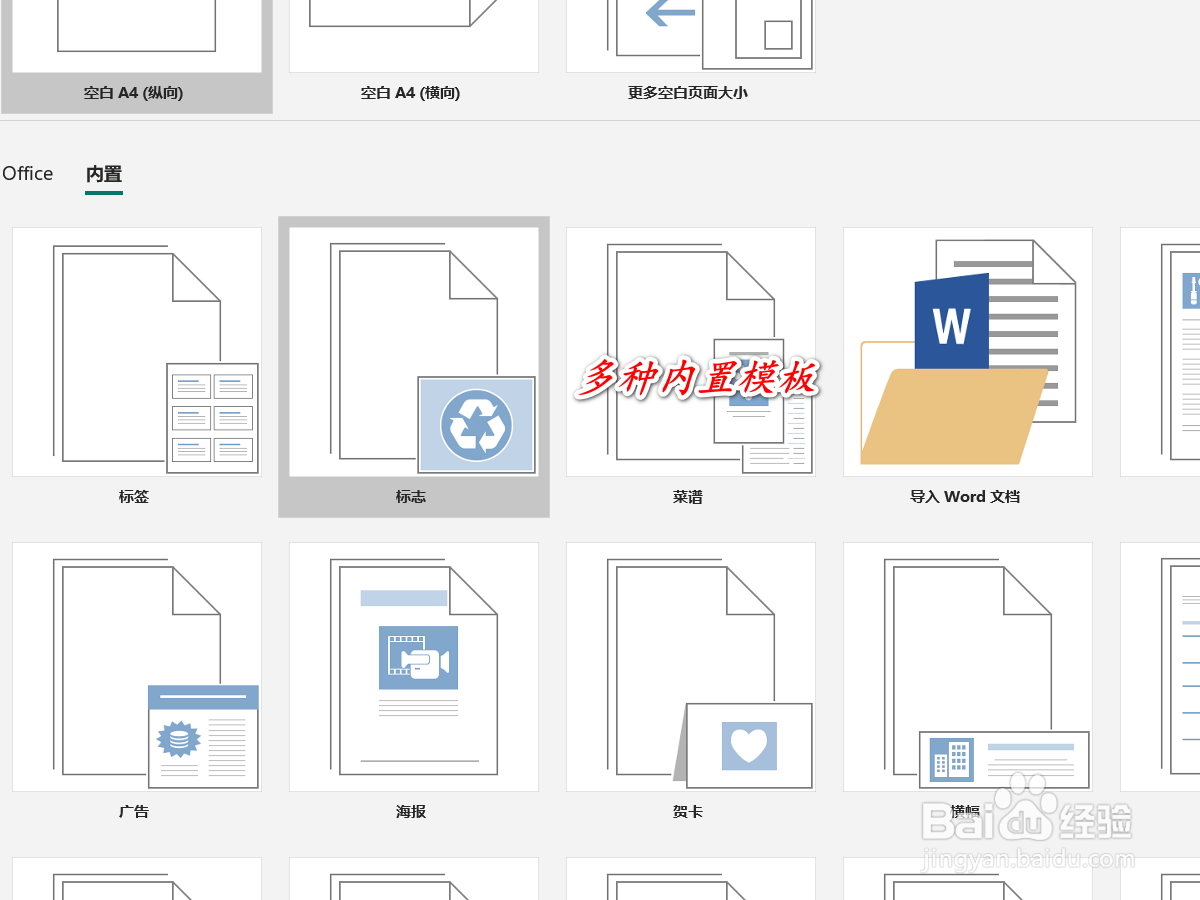Choose the 贺卡 greeting card template
This screenshot has width=1200, height=900.
[x=691, y=667]
